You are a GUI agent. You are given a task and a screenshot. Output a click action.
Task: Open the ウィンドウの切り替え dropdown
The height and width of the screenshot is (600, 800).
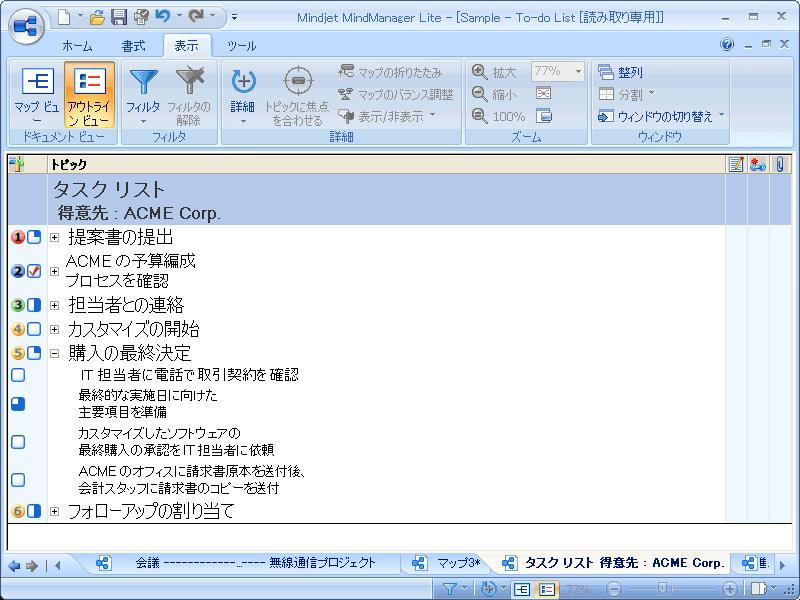click(x=661, y=116)
